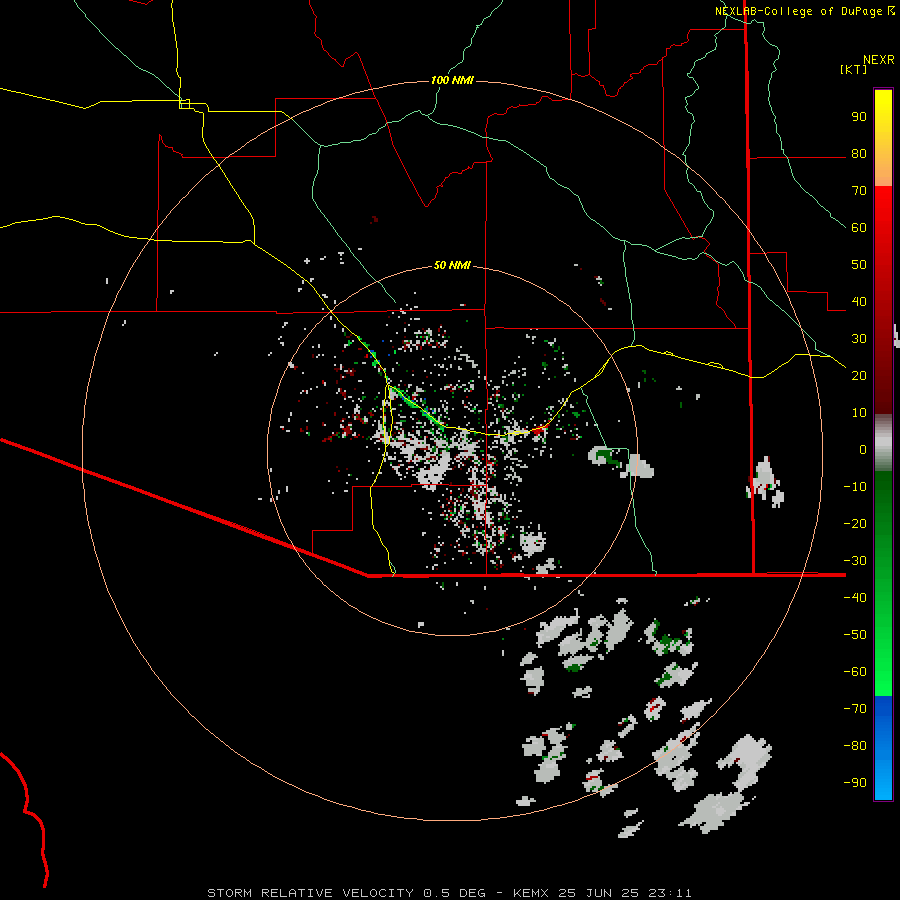900x900 pixels.
Task: Click the -60 value on velocity scale
Action: [x=855, y=672]
